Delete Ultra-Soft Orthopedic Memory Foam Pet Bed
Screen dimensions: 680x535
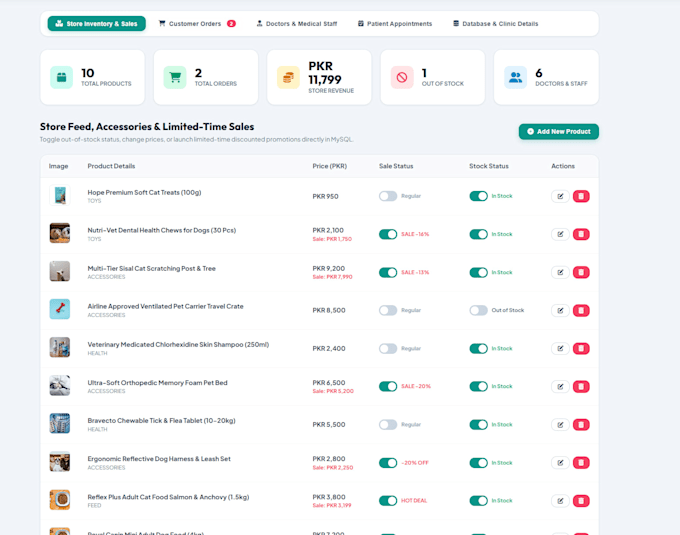[x=581, y=386]
